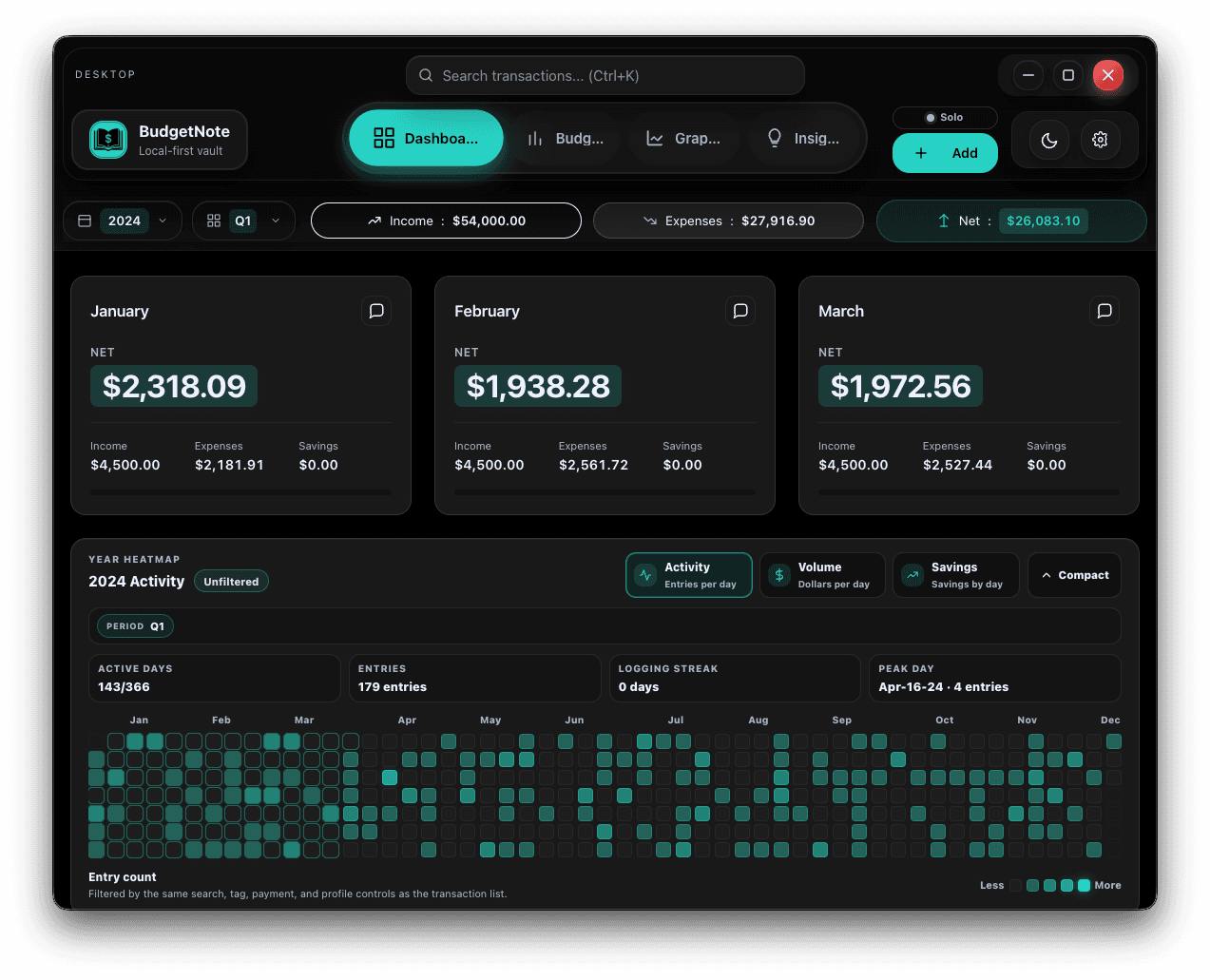Image resolution: width=1210 pixels, height=980 pixels.
Task: Open January notes comment icon
Action: (x=376, y=311)
